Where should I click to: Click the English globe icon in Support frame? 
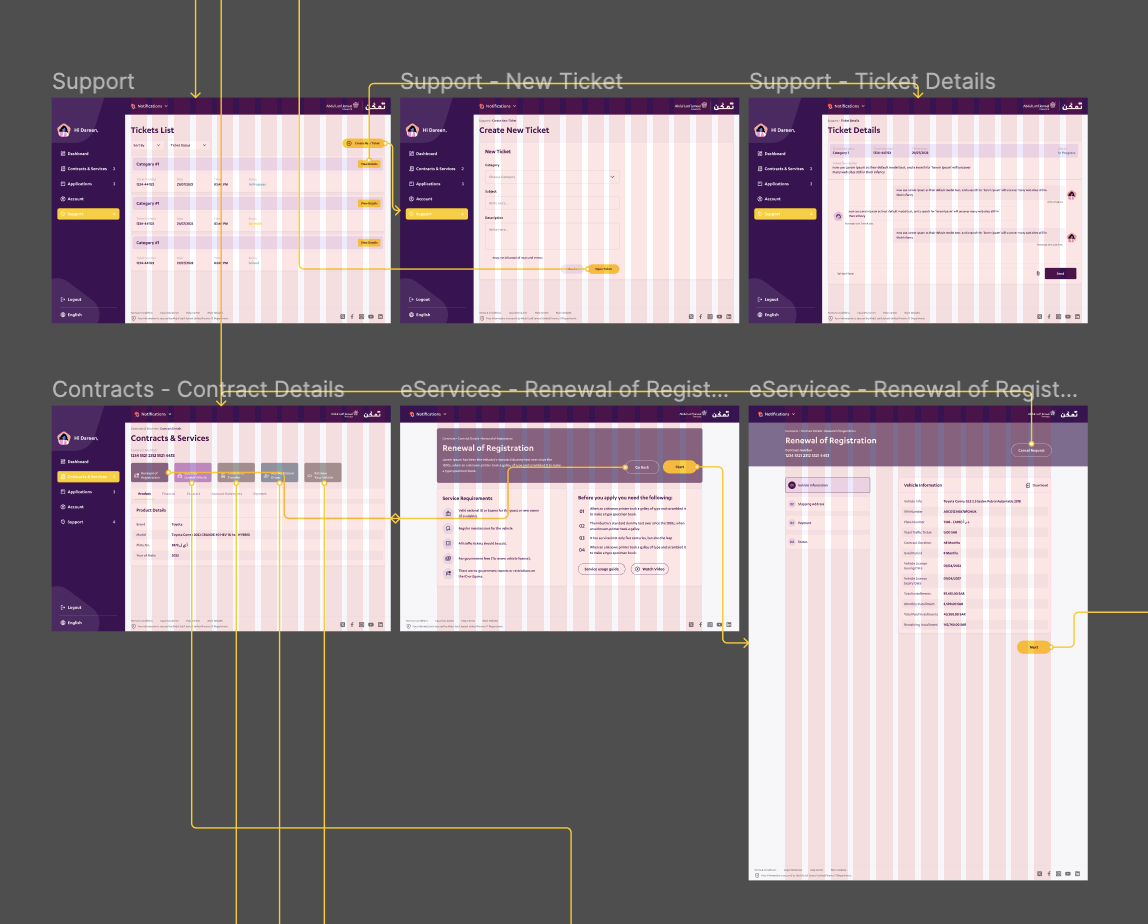[63, 315]
